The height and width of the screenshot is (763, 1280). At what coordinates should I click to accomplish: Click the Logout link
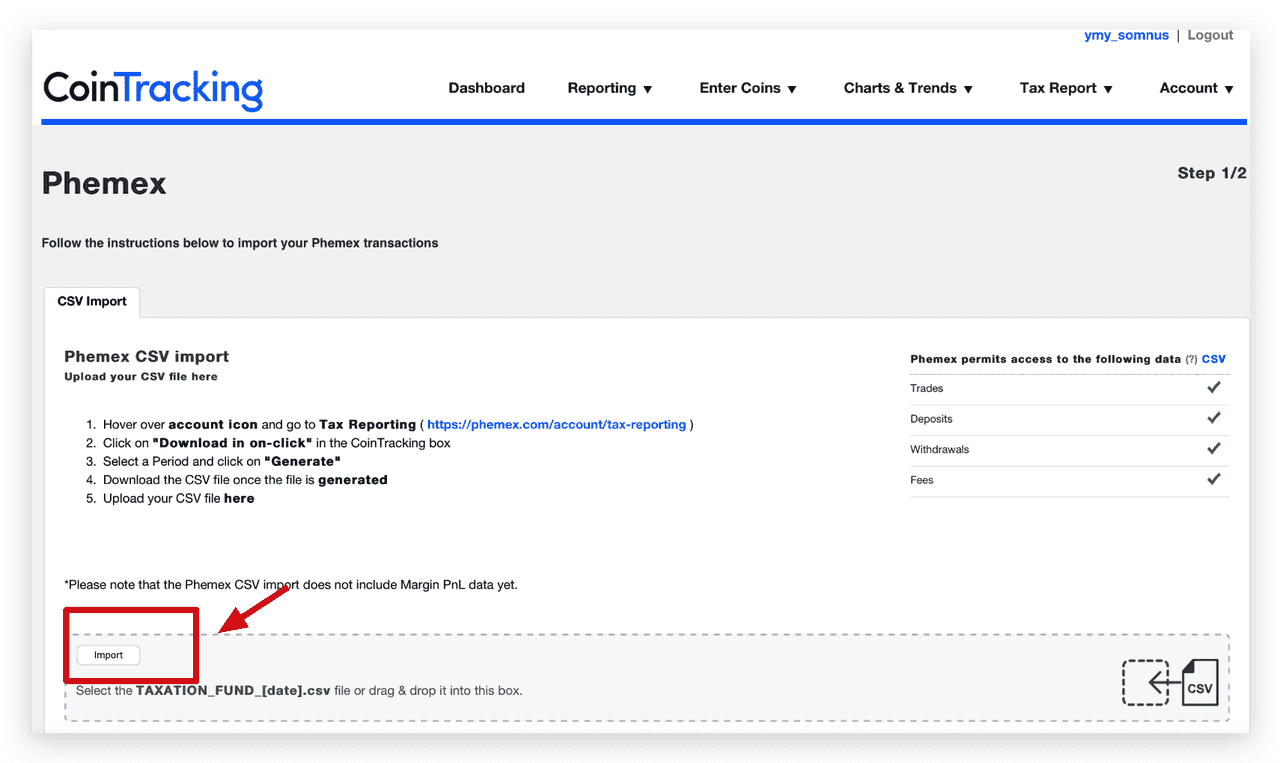coord(1210,35)
